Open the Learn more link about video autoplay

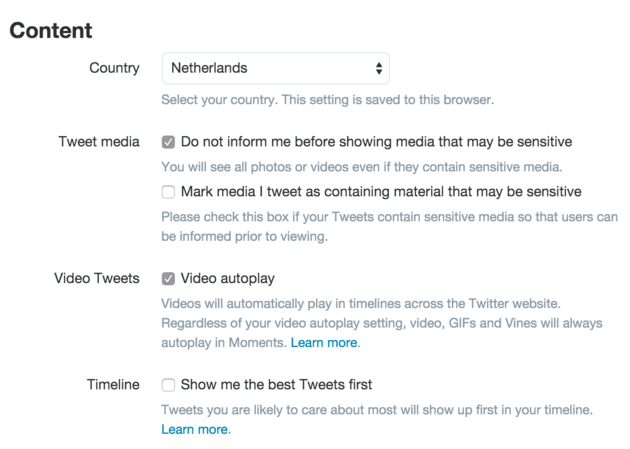[x=324, y=343]
